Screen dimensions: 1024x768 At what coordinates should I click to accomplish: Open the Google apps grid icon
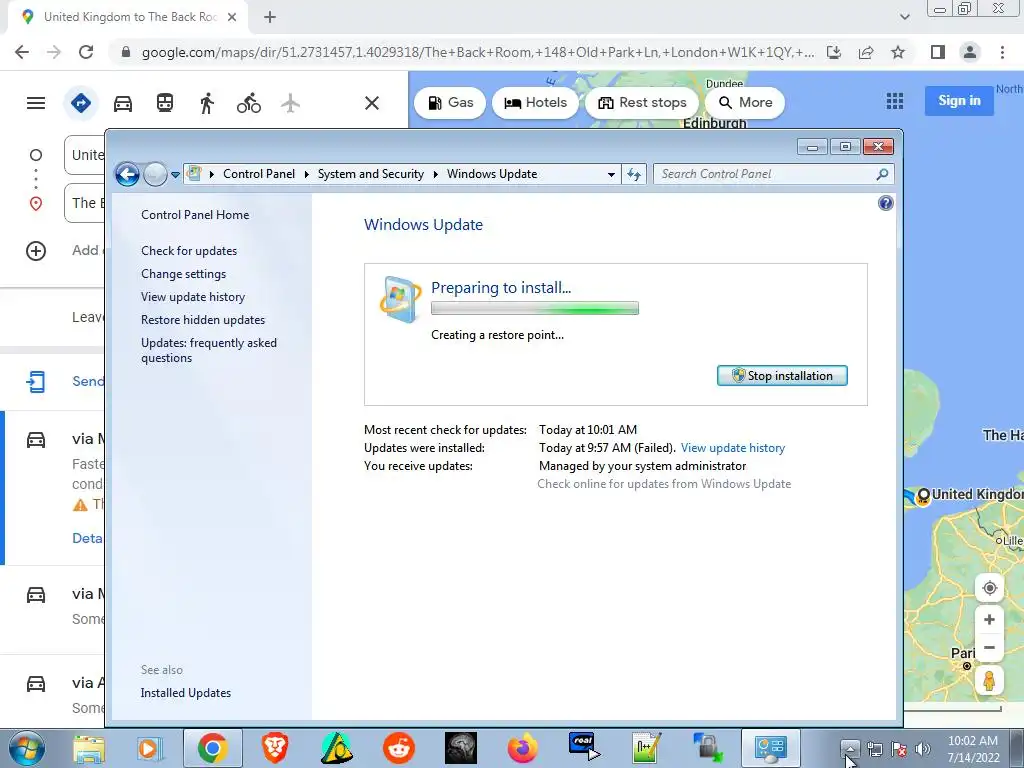click(895, 101)
